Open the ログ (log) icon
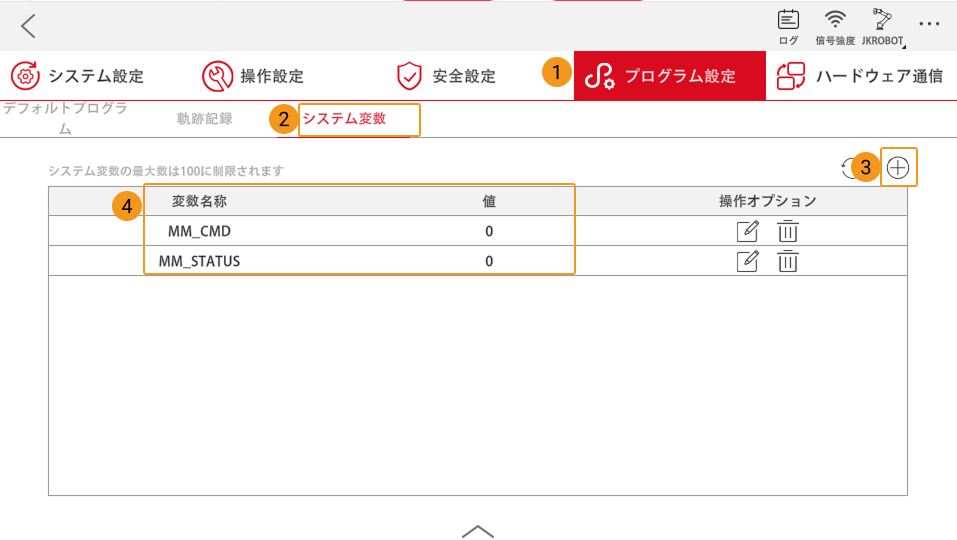Viewport: 957px width, 540px height. point(788,25)
